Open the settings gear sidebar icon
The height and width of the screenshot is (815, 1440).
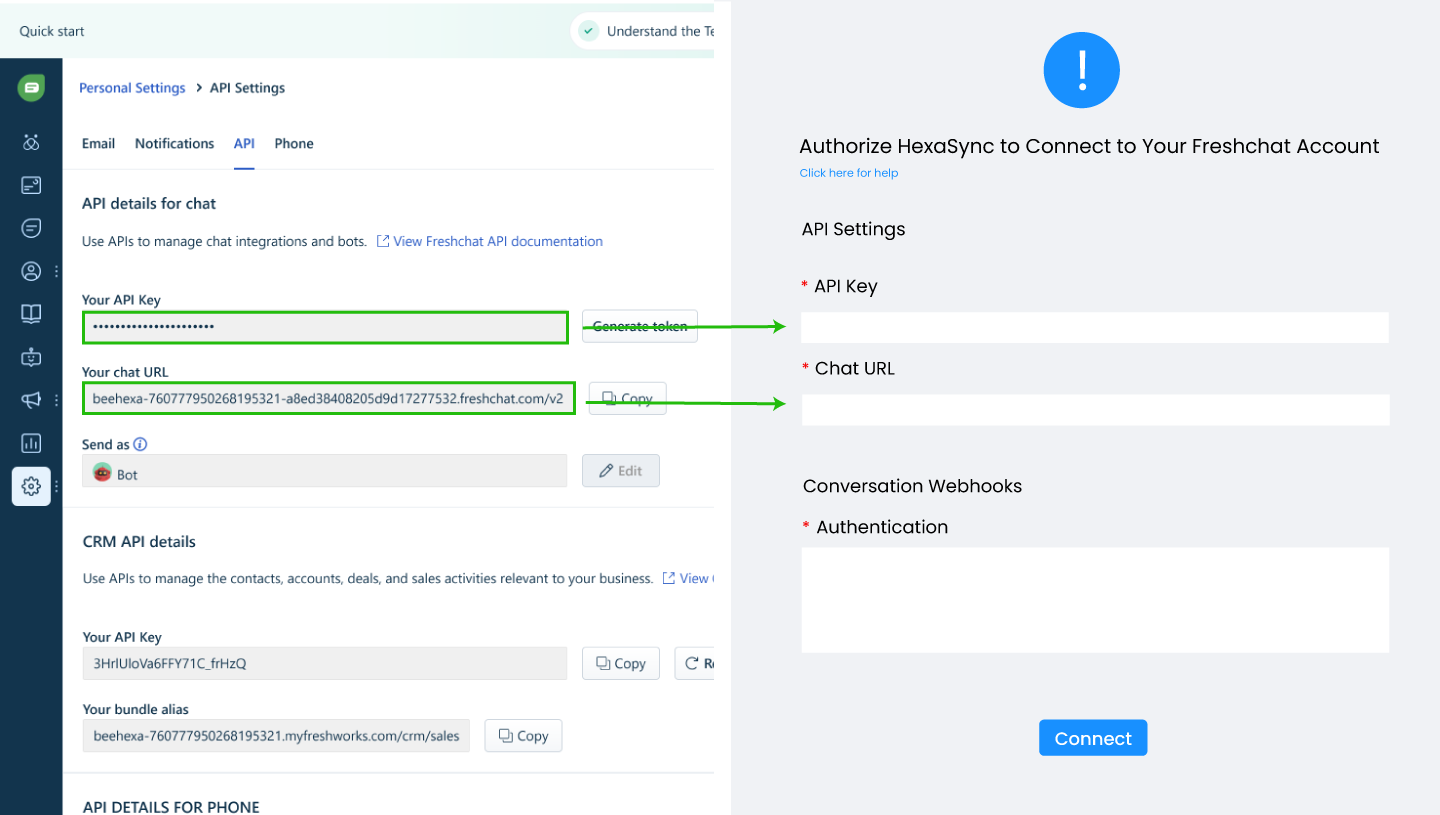(x=31, y=486)
